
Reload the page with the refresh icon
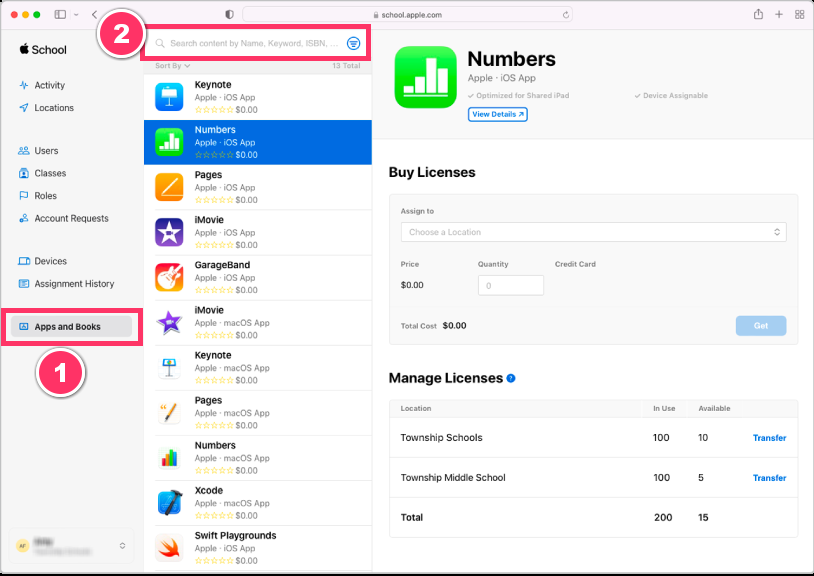coord(565,15)
